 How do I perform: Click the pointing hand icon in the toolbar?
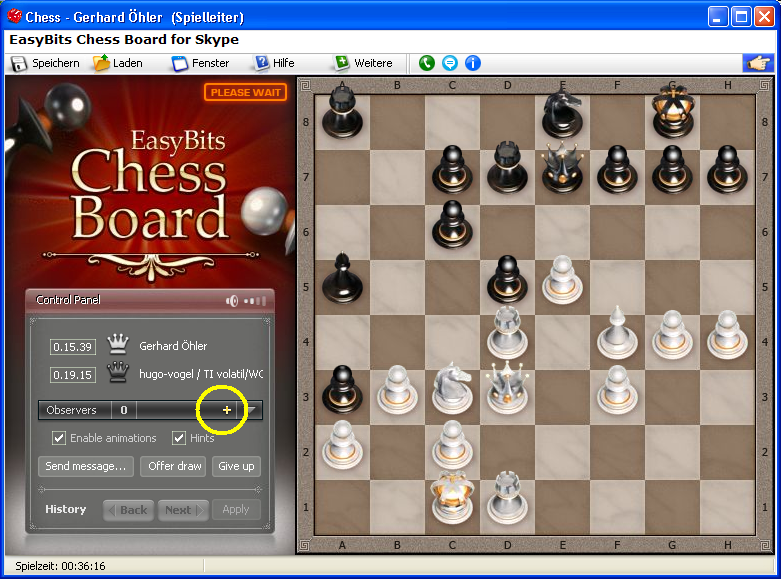758,63
